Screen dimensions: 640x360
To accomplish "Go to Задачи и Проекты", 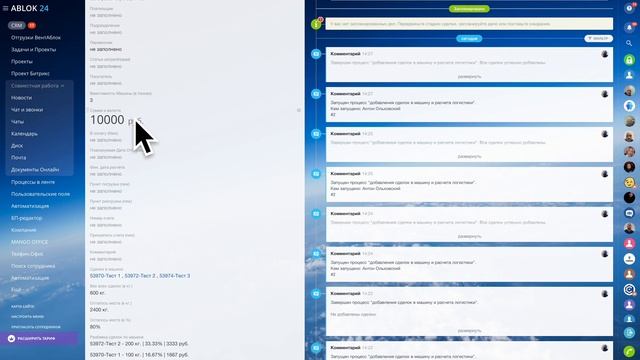I will point(33,49).
